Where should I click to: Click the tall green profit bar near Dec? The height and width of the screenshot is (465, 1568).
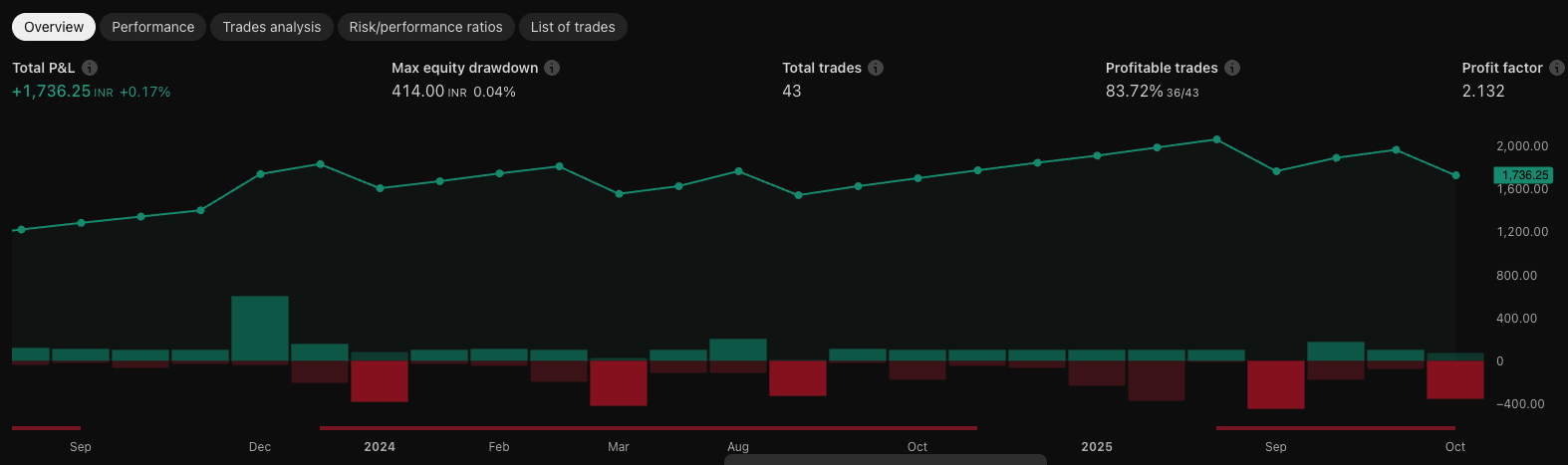pyautogui.click(x=260, y=329)
